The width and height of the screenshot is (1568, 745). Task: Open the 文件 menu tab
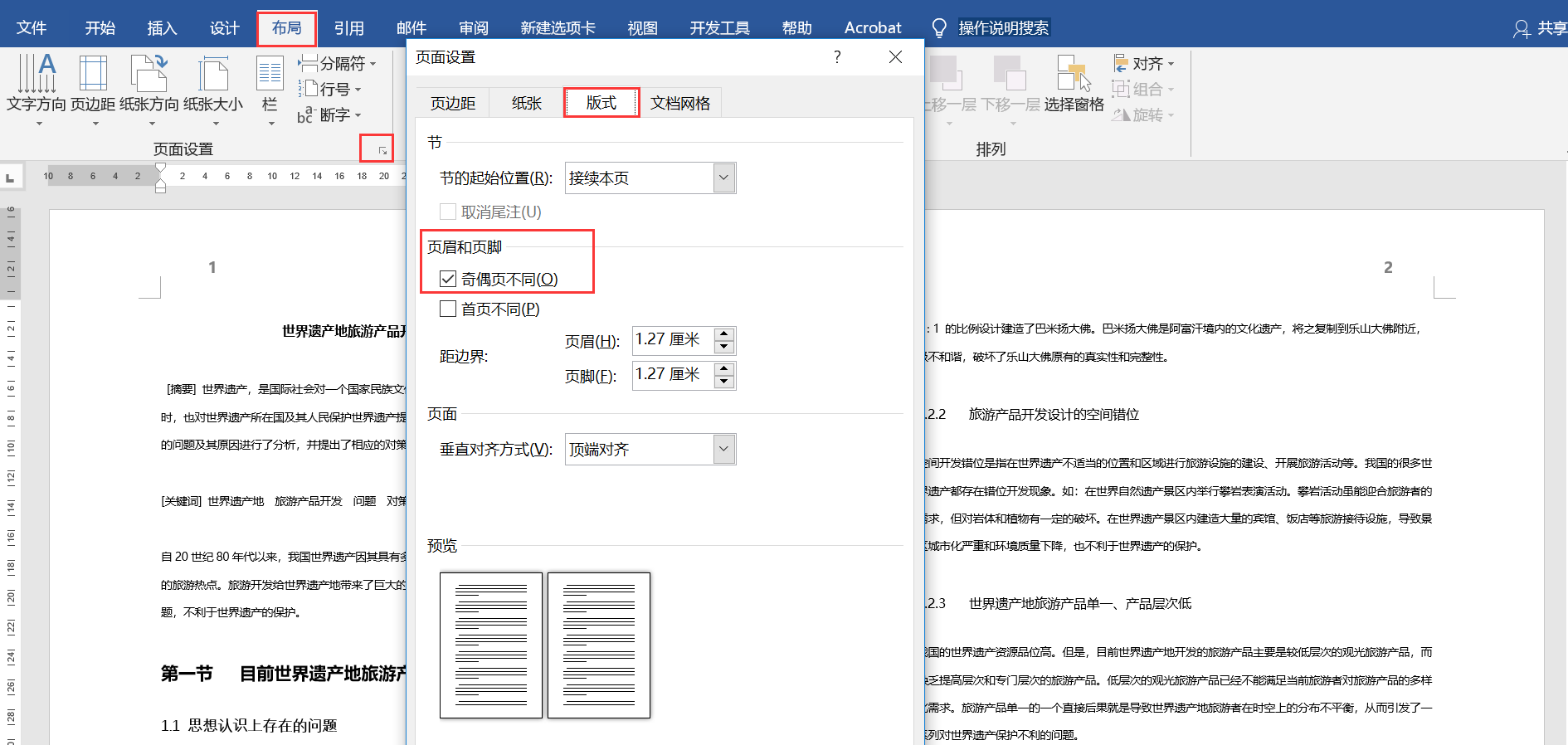tap(32, 27)
